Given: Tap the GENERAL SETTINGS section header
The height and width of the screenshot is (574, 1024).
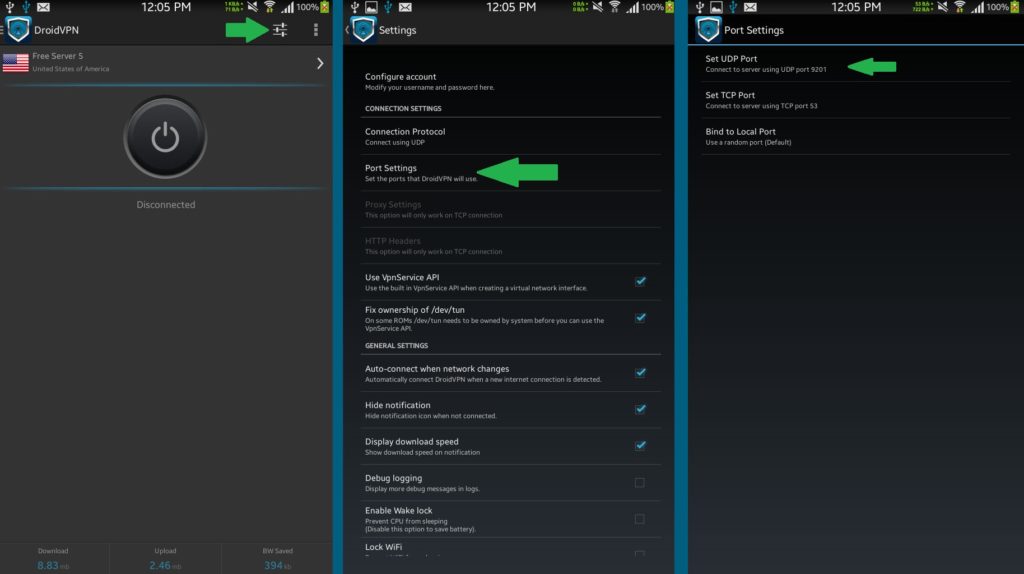Looking at the screenshot, I should 396,345.
